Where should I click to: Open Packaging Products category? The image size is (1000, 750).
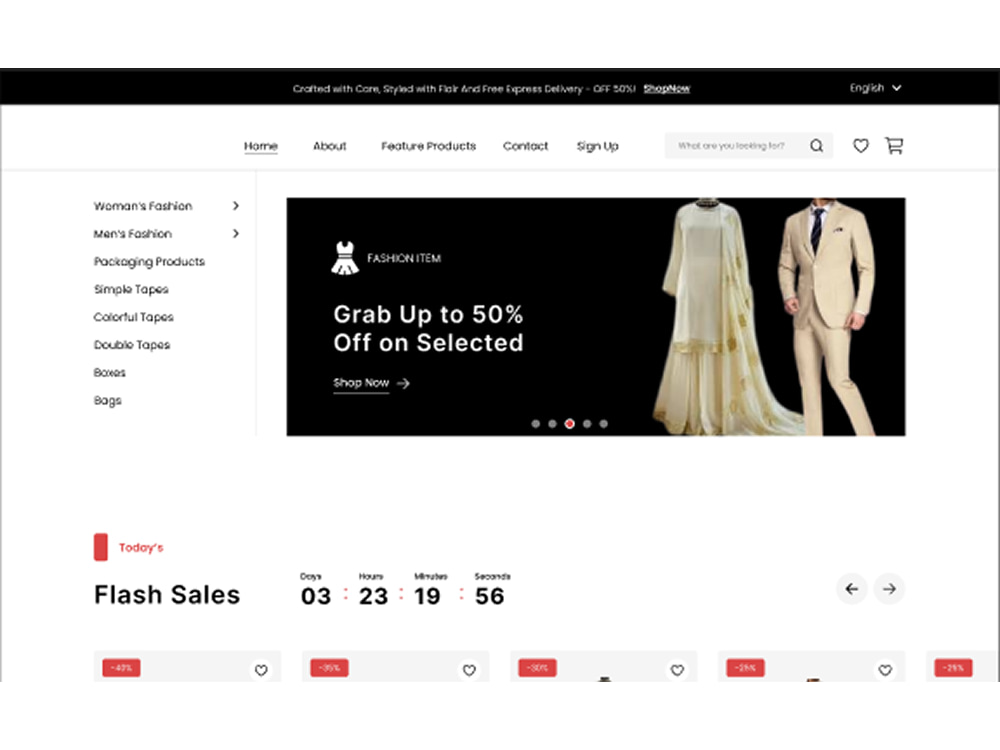pyautogui.click(x=149, y=262)
